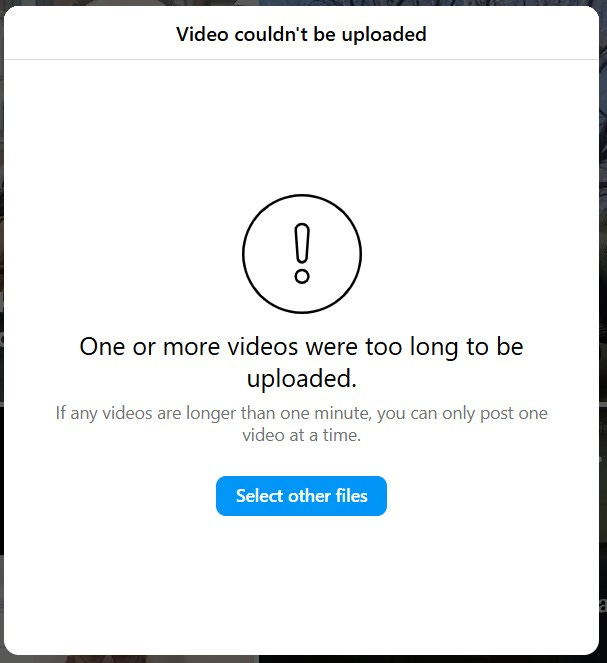
Task: Click the dot of the exclamation mark
Action: [302, 277]
